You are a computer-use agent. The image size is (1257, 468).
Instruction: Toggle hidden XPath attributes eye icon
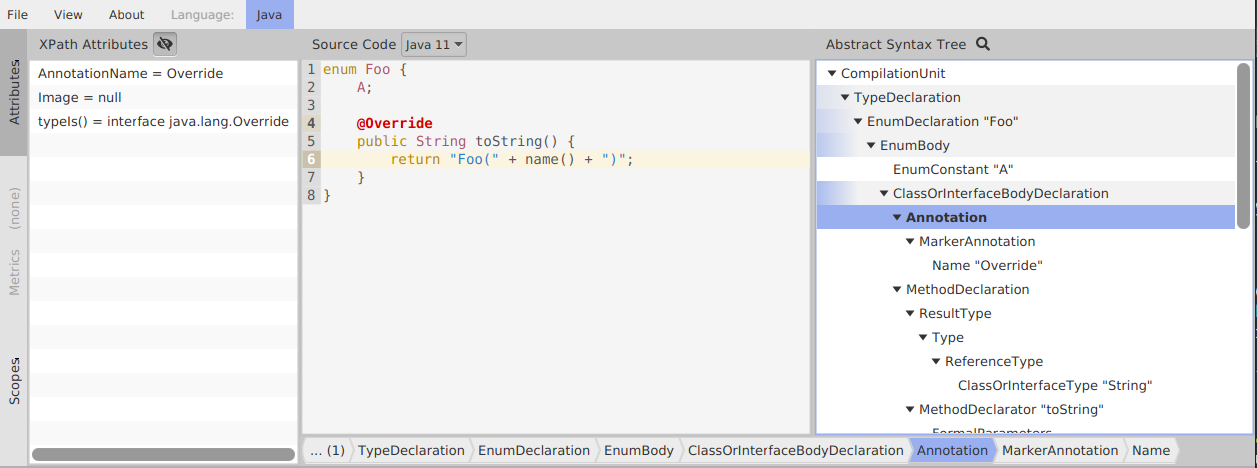click(x=165, y=44)
